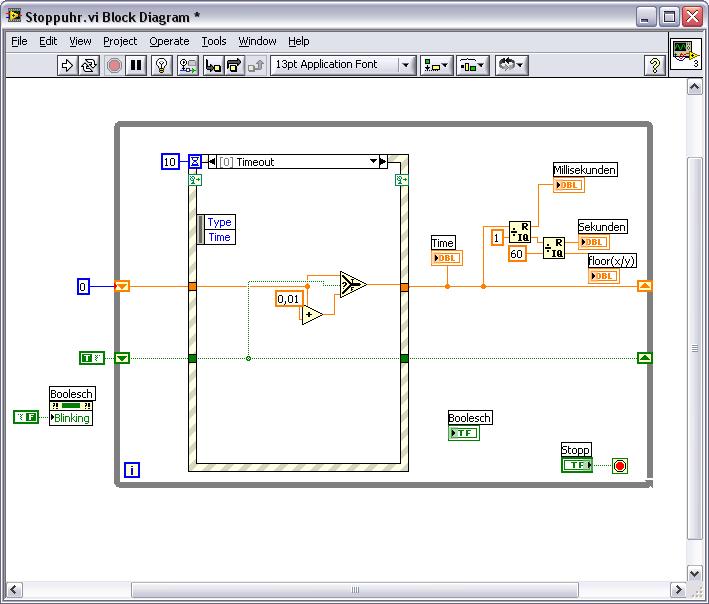Click the 0,01 numeric constant
The image size is (709, 604).
(288, 299)
